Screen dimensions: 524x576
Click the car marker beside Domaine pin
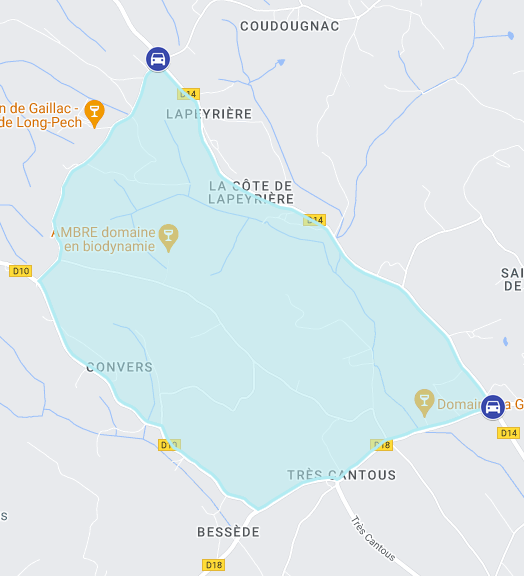493,407
